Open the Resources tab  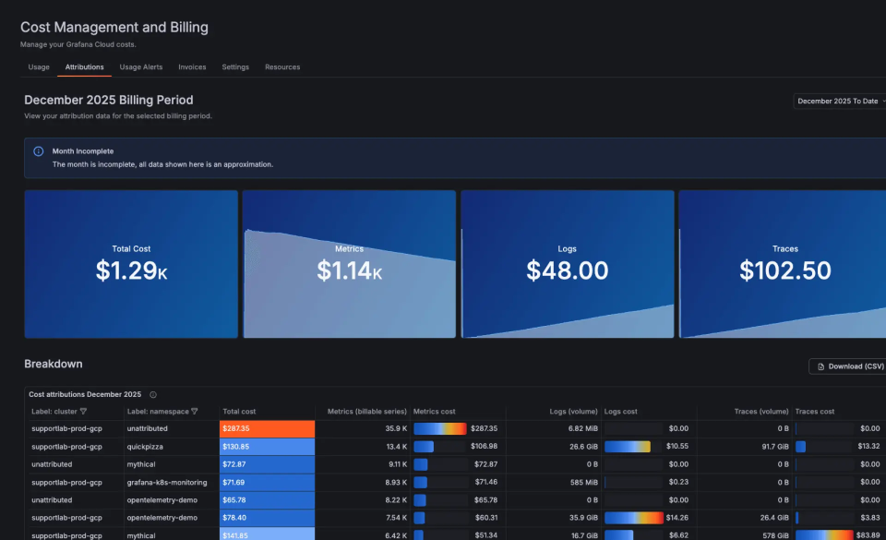click(x=283, y=67)
